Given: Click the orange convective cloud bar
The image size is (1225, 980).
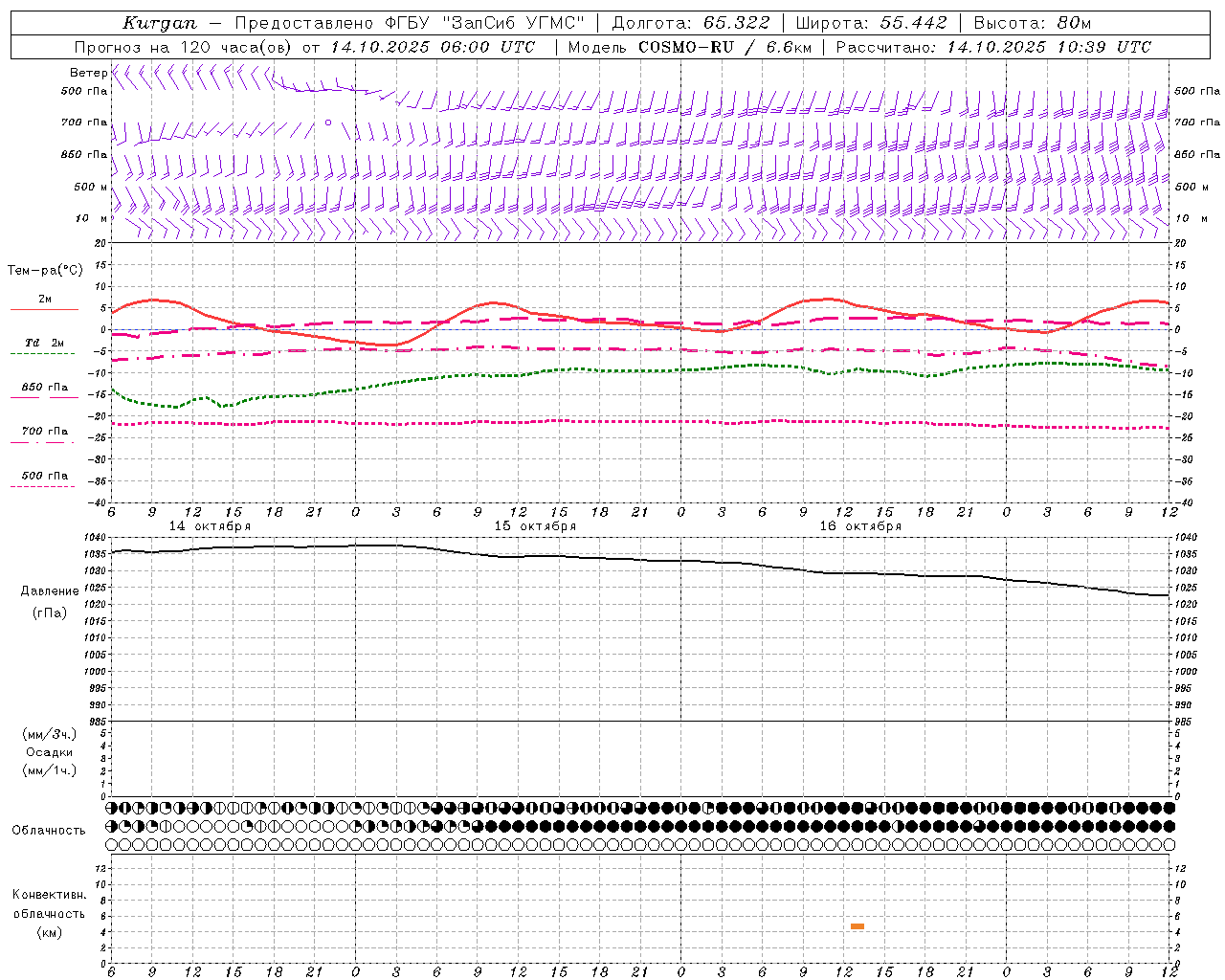Looking at the screenshot, I should pos(857,926).
